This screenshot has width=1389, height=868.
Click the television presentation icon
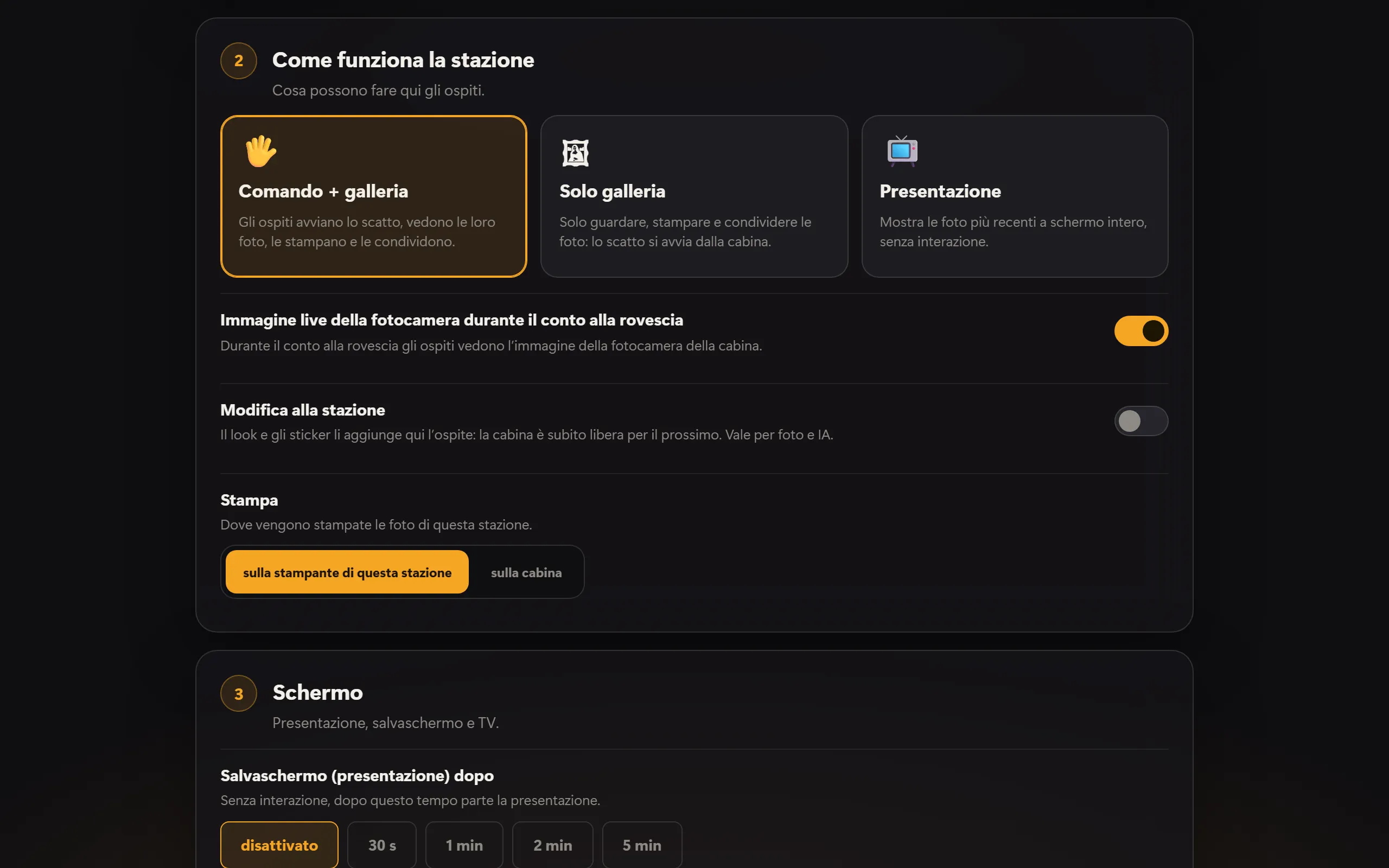coord(902,151)
